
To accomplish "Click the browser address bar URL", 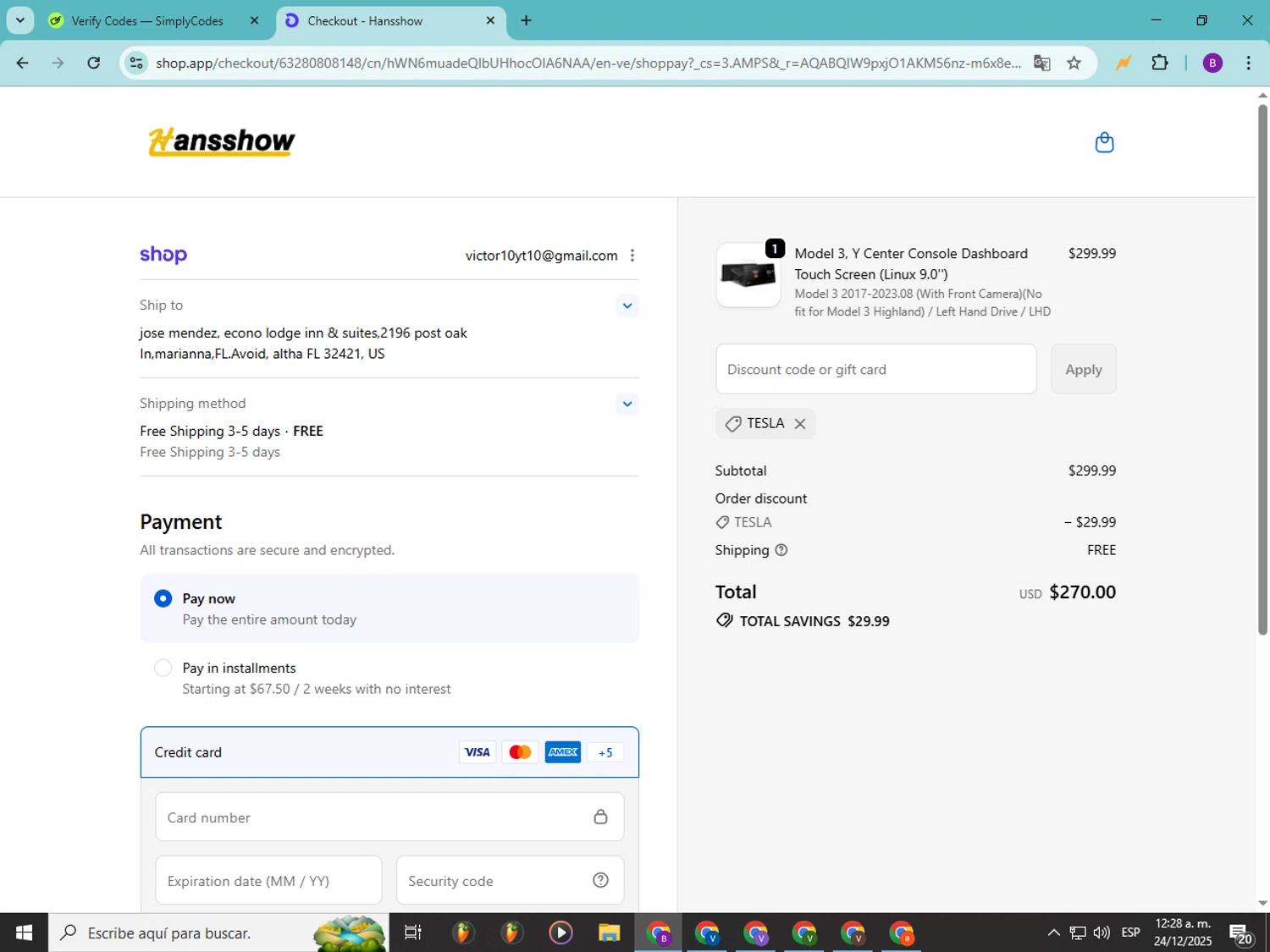I will pos(588,63).
